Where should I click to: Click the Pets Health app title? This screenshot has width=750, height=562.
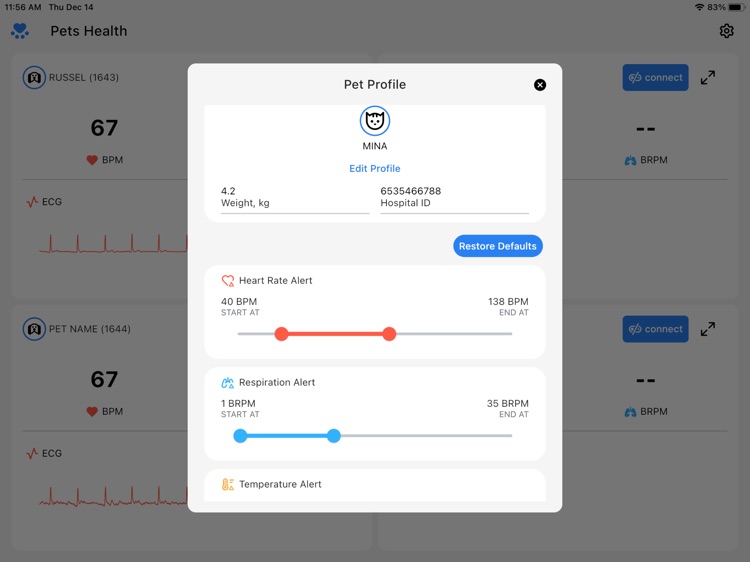pyautogui.click(x=89, y=31)
